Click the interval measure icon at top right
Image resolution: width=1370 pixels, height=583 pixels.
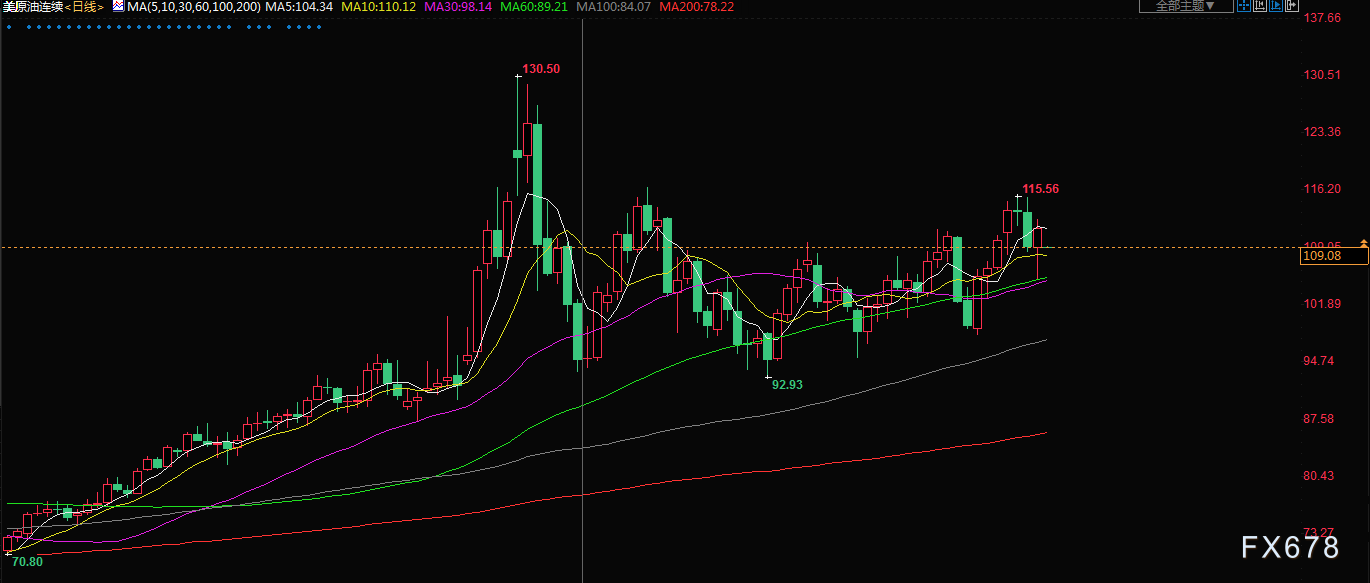[1261, 6]
